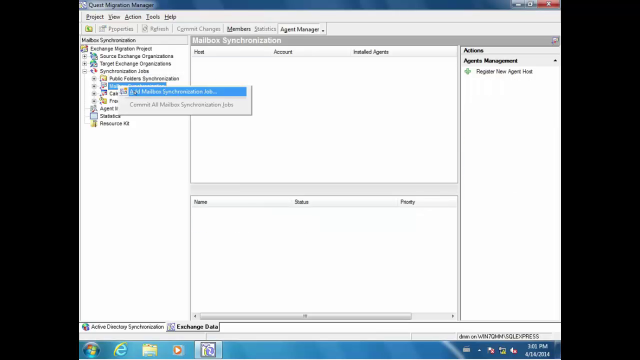
Task: Open the Action menu
Action: tap(133, 17)
